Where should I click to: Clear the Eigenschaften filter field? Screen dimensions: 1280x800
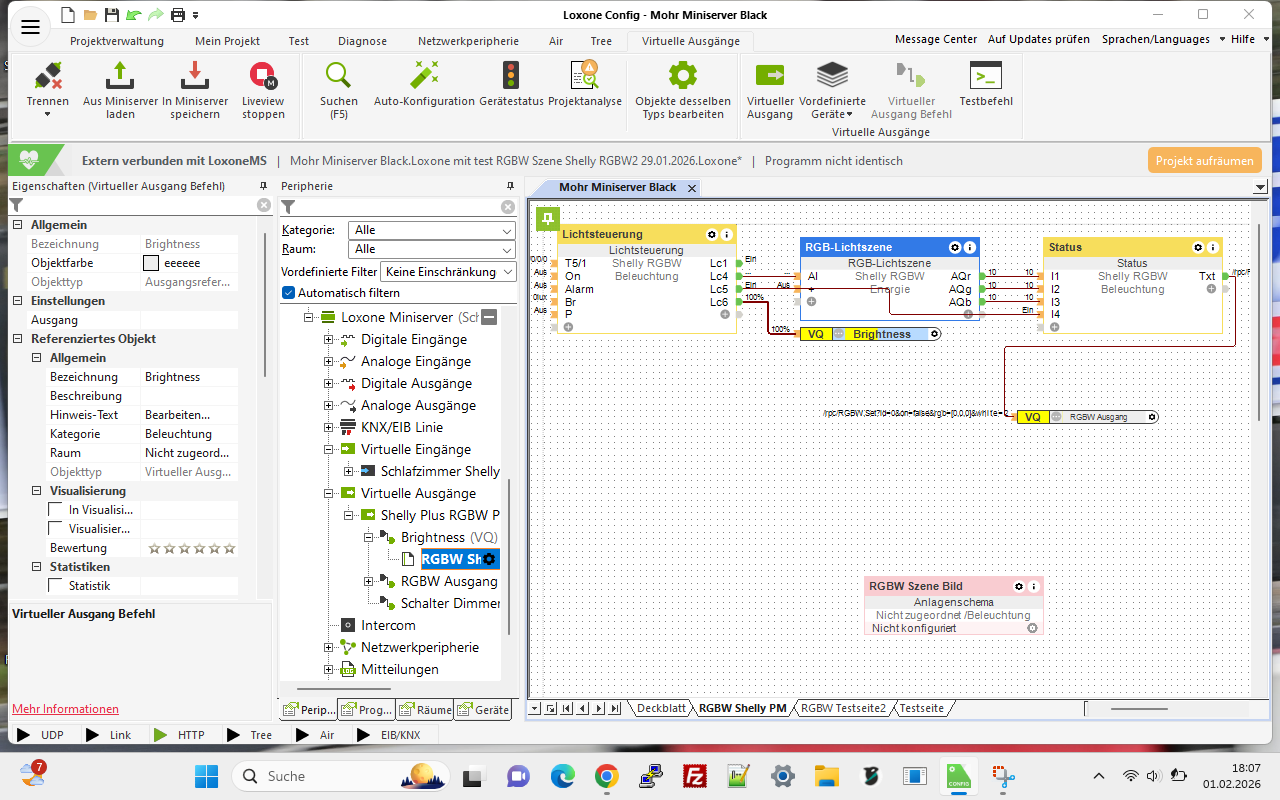point(264,205)
